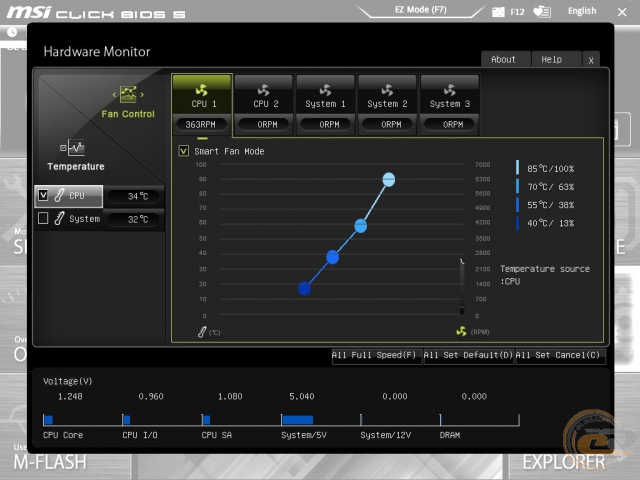Click the CPU SA voltage bar
This screenshot has height=480, width=640.
(x=206, y=420)
